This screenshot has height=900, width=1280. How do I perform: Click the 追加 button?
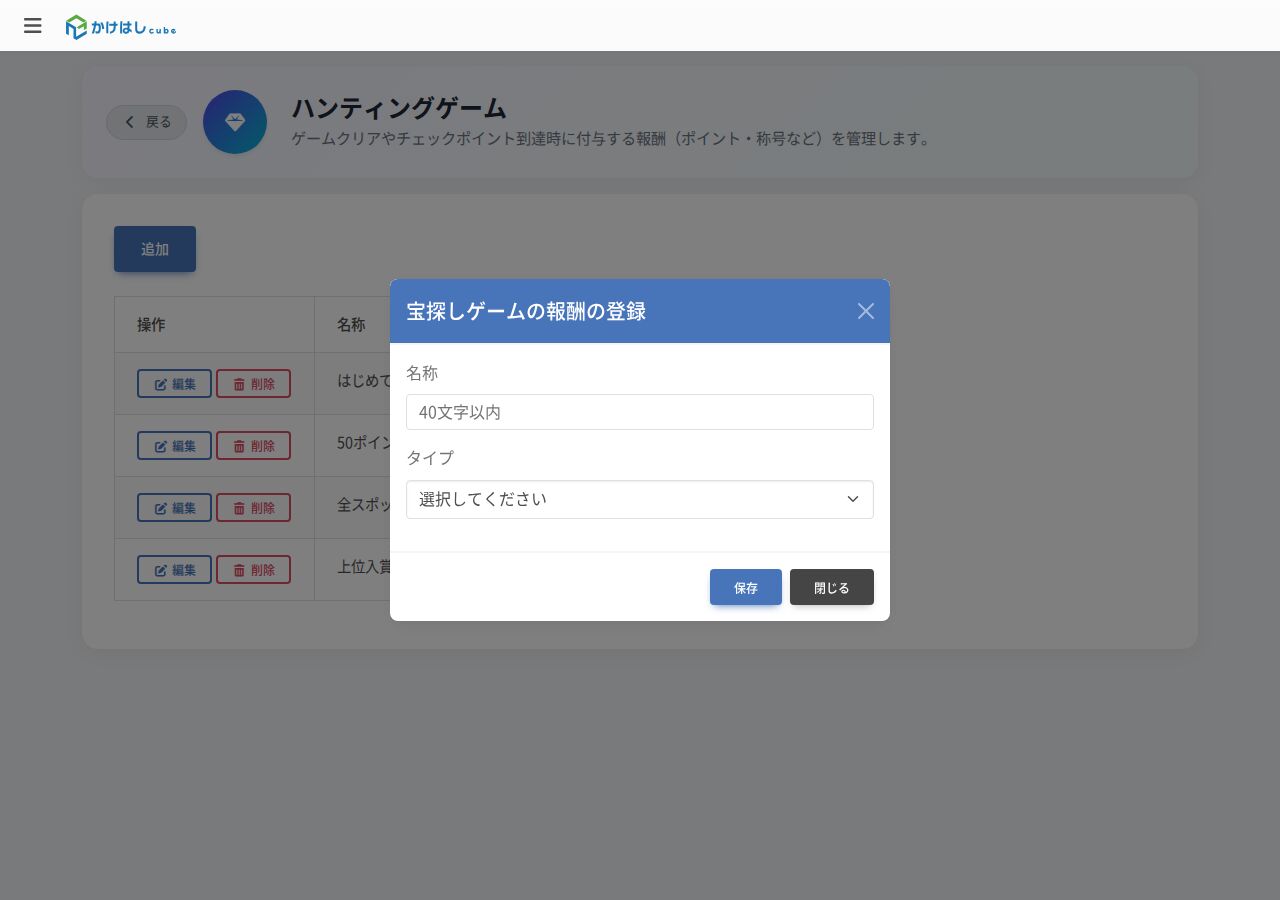155,249
